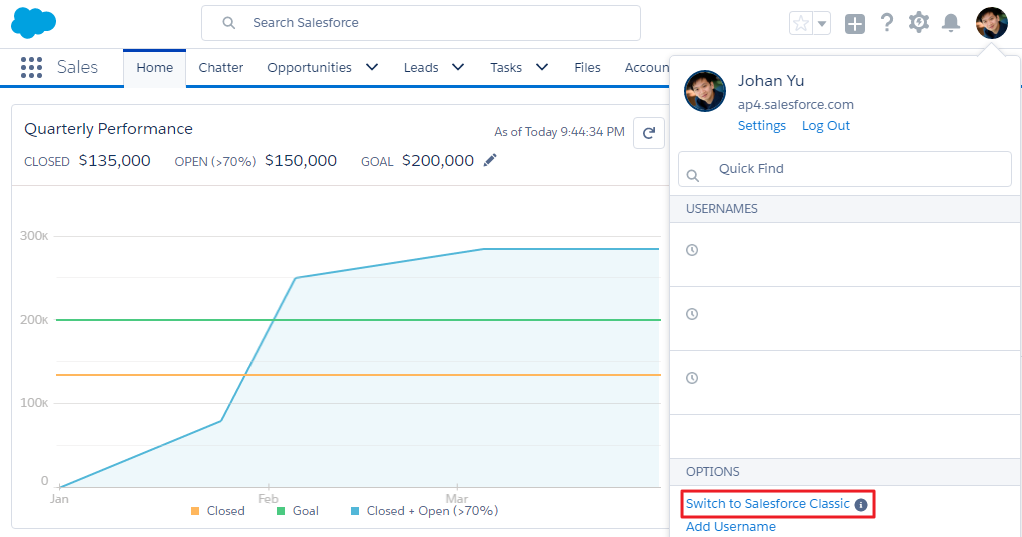Open the Help question mark icon

[x=886, y=23]
